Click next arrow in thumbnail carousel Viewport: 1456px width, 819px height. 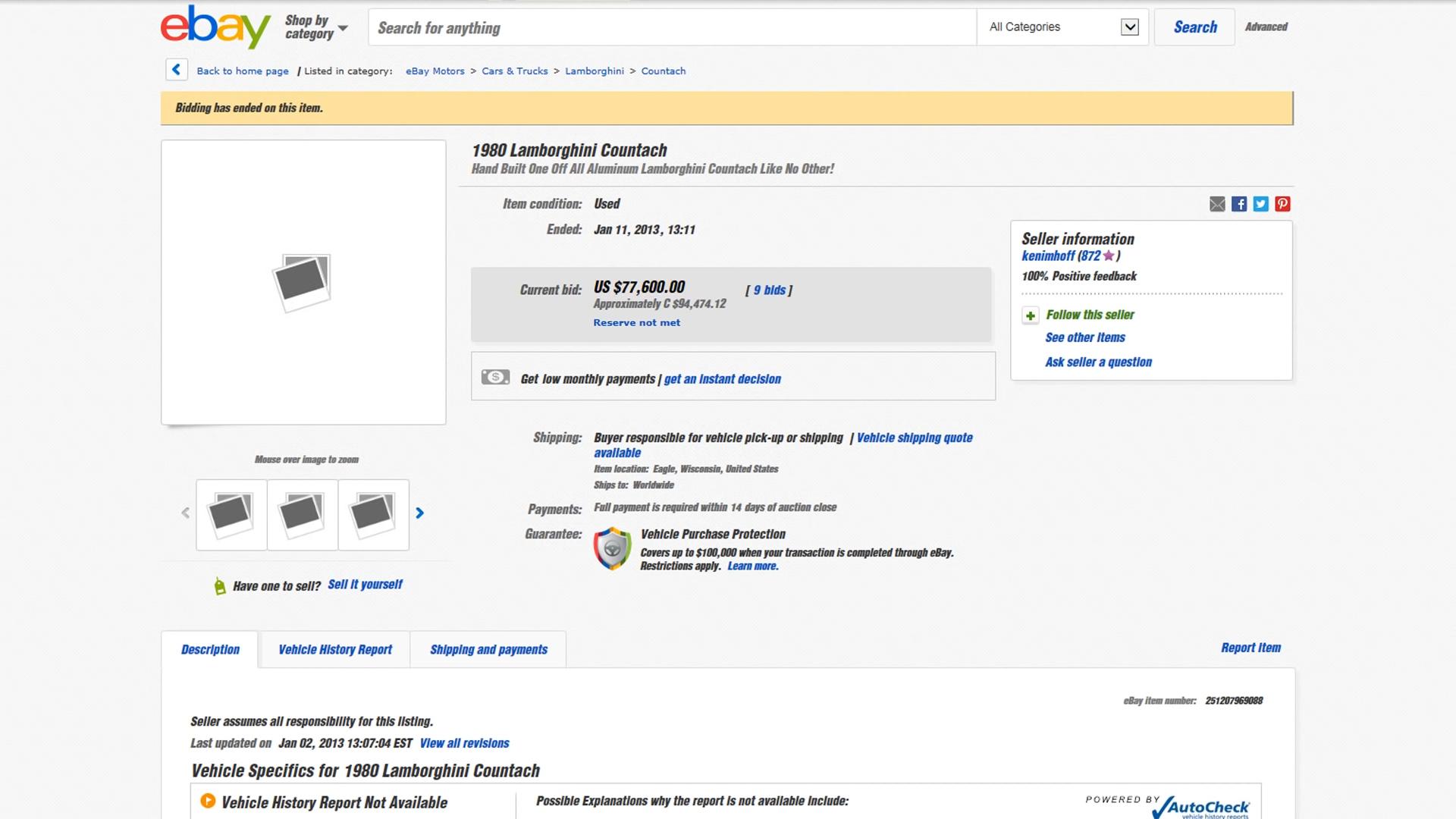[419, 513]
